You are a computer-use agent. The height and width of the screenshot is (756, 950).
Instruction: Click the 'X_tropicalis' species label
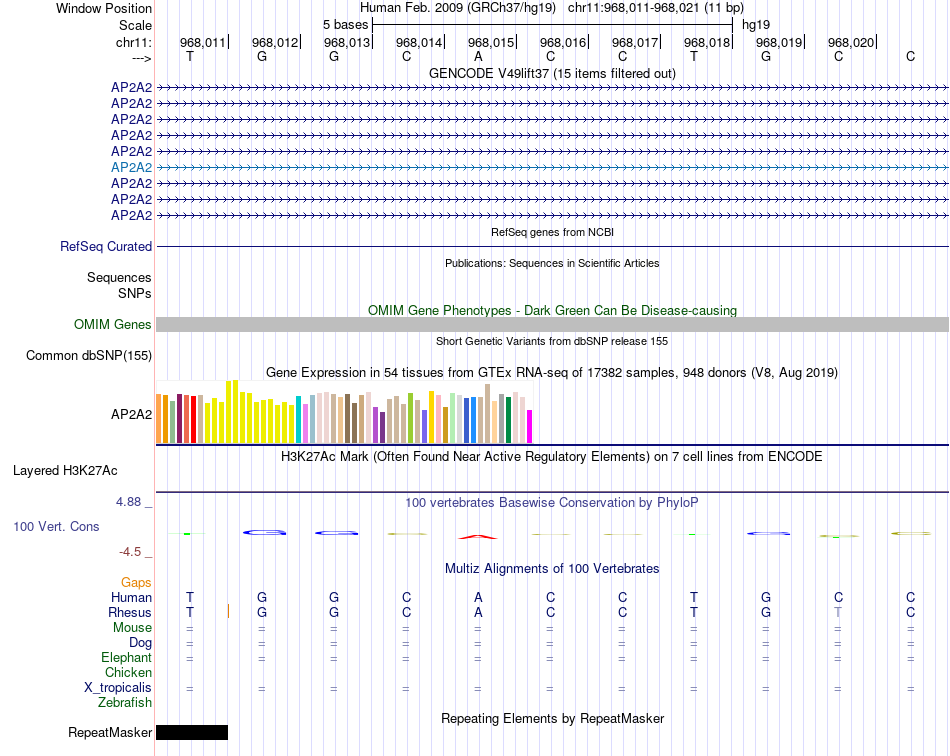(x=118, y=688)
